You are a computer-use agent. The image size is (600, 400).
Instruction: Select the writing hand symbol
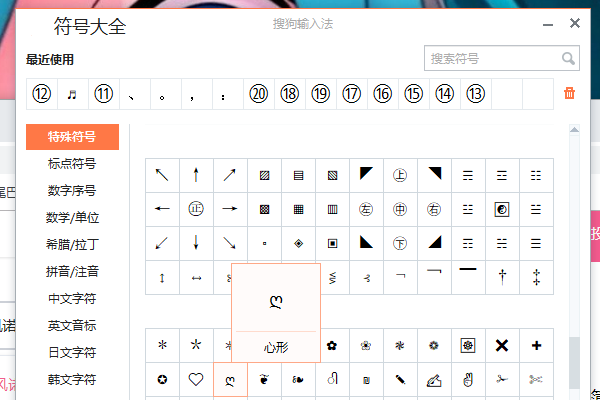[x=434, y=379]
